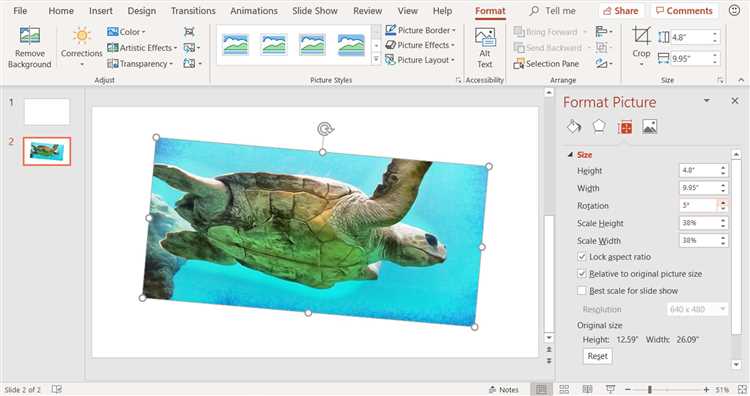
Task: Uncheck Lock aspect ratio
Action: tap(582, 257)
